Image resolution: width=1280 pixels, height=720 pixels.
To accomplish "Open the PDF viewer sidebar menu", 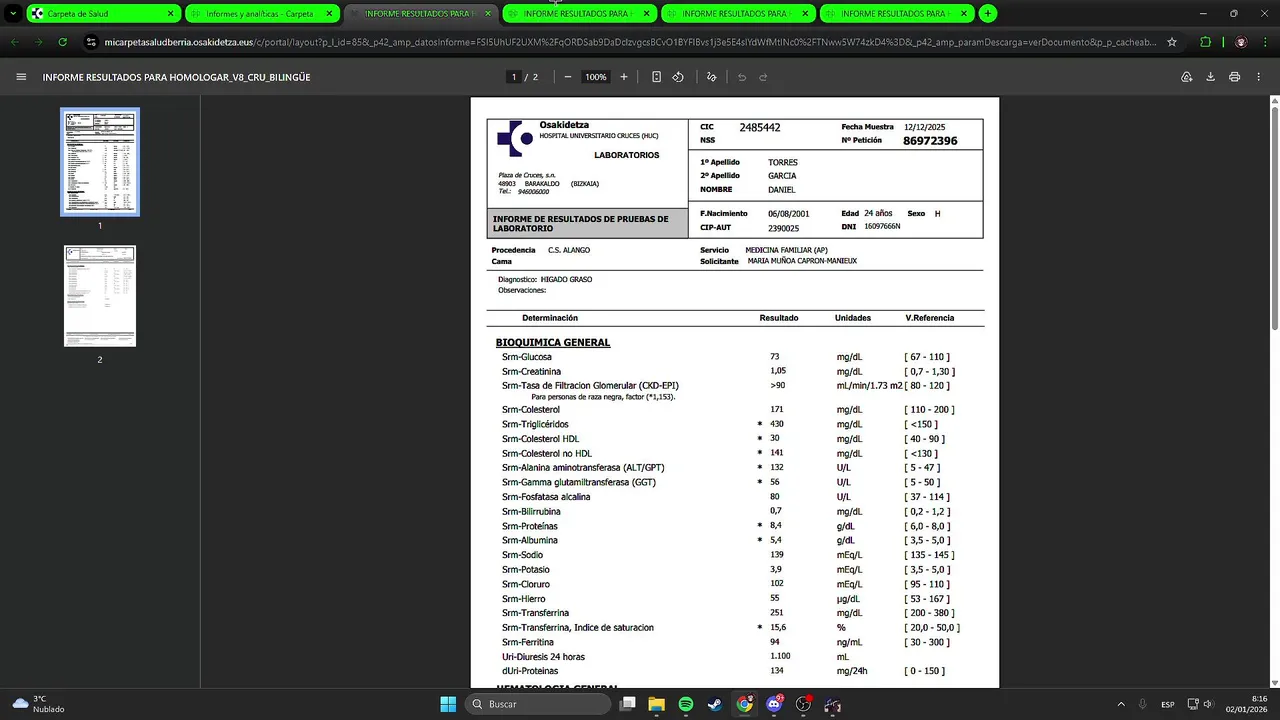I will pos(21,77).
